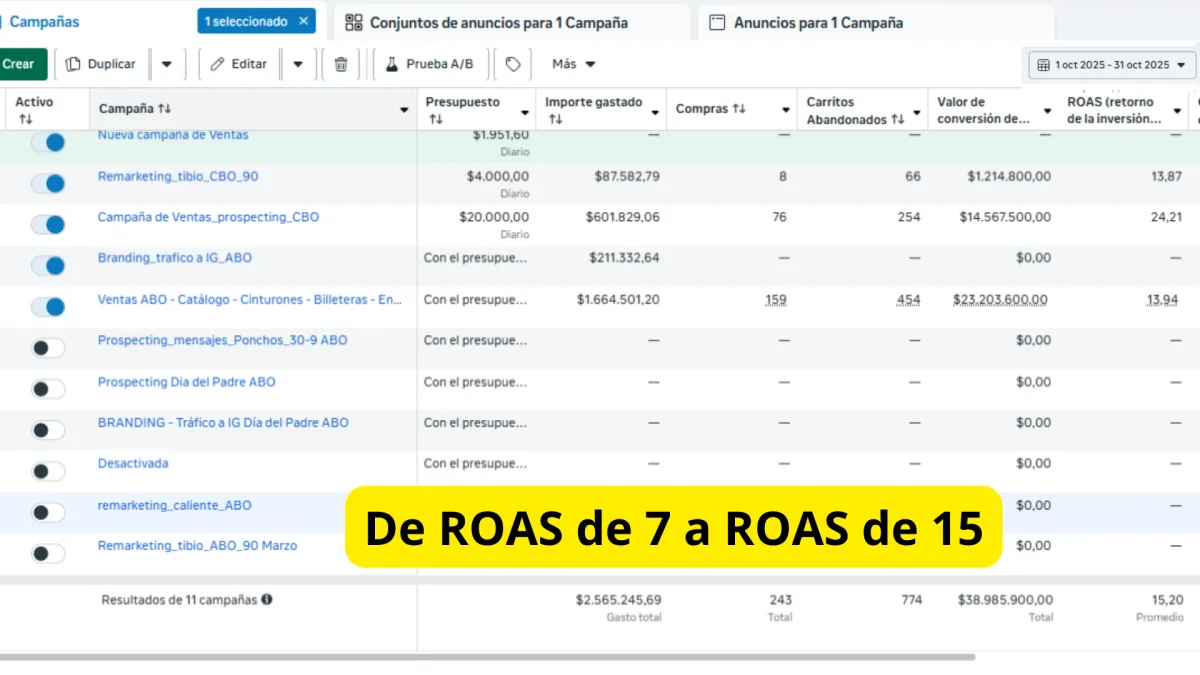Toggle off Remarketing_tibio_CBO_90 campaign
Viewport: 1200px width, 675px height.
(x=47, y=183)
